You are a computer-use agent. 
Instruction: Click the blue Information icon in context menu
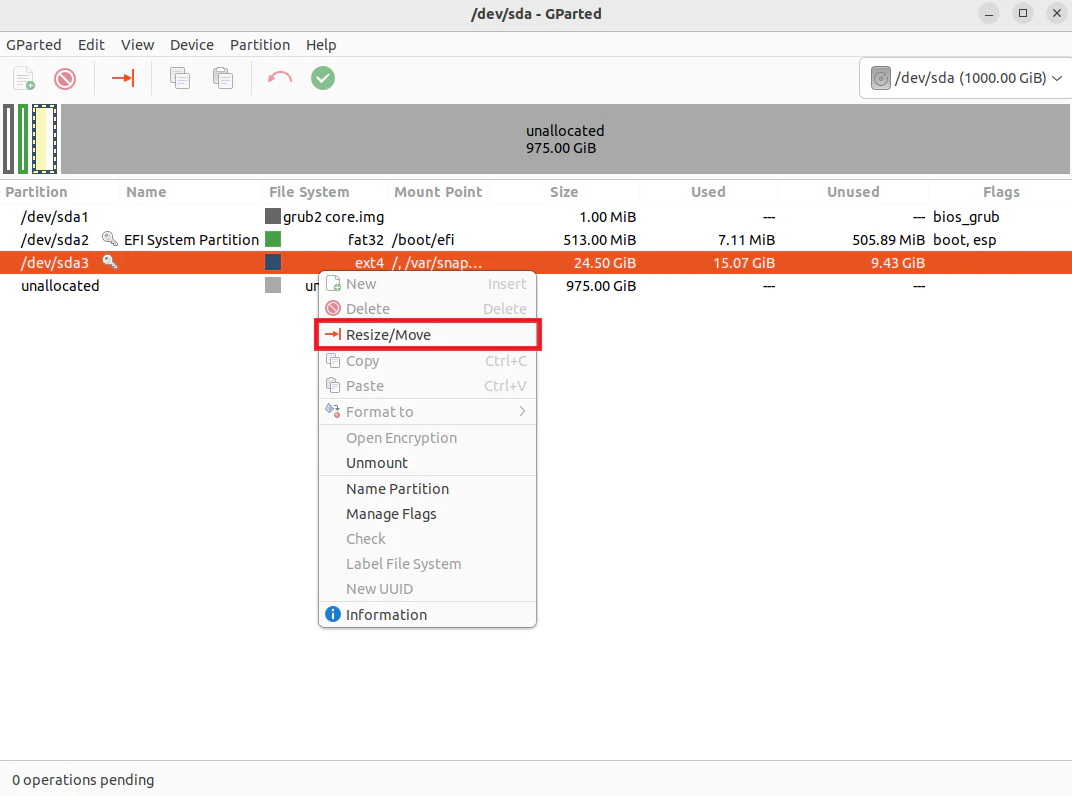click(x=333, y=614)
